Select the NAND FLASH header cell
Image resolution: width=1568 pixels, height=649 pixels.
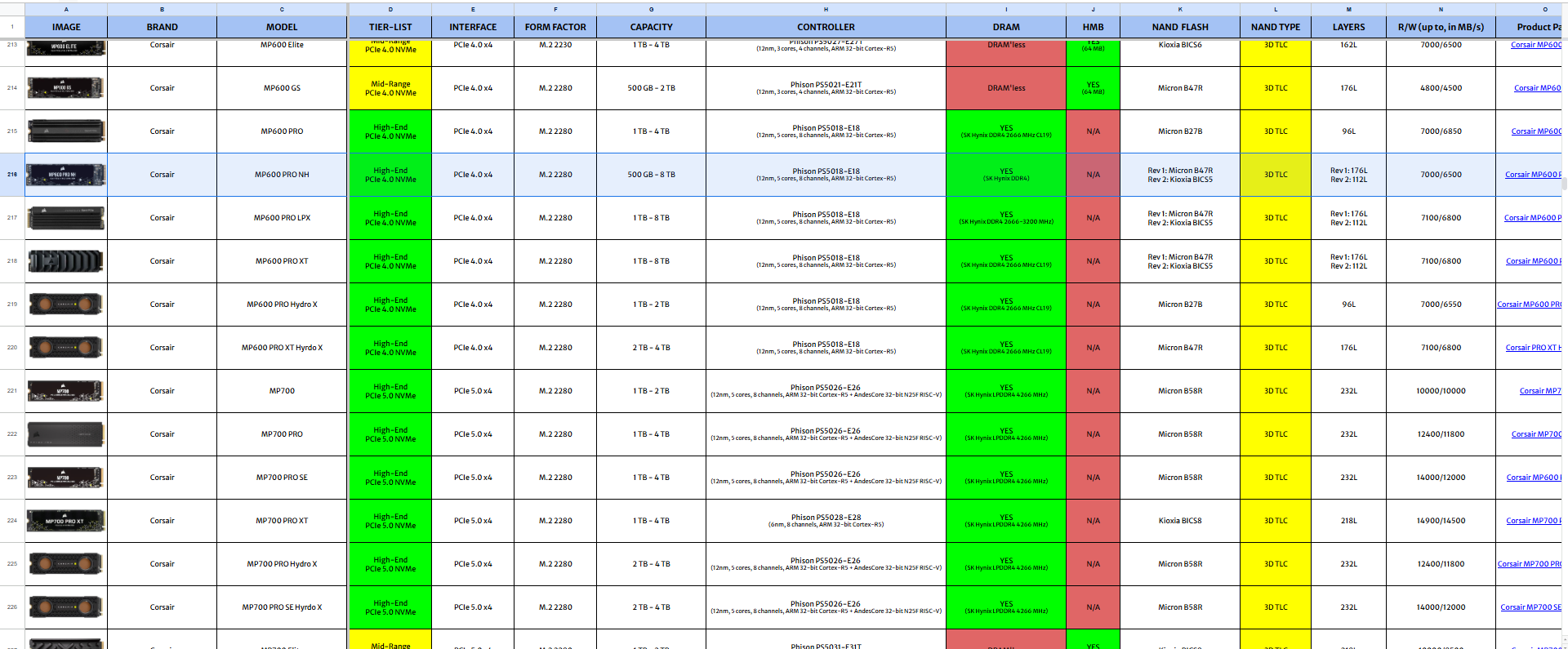pos(1180,27)
